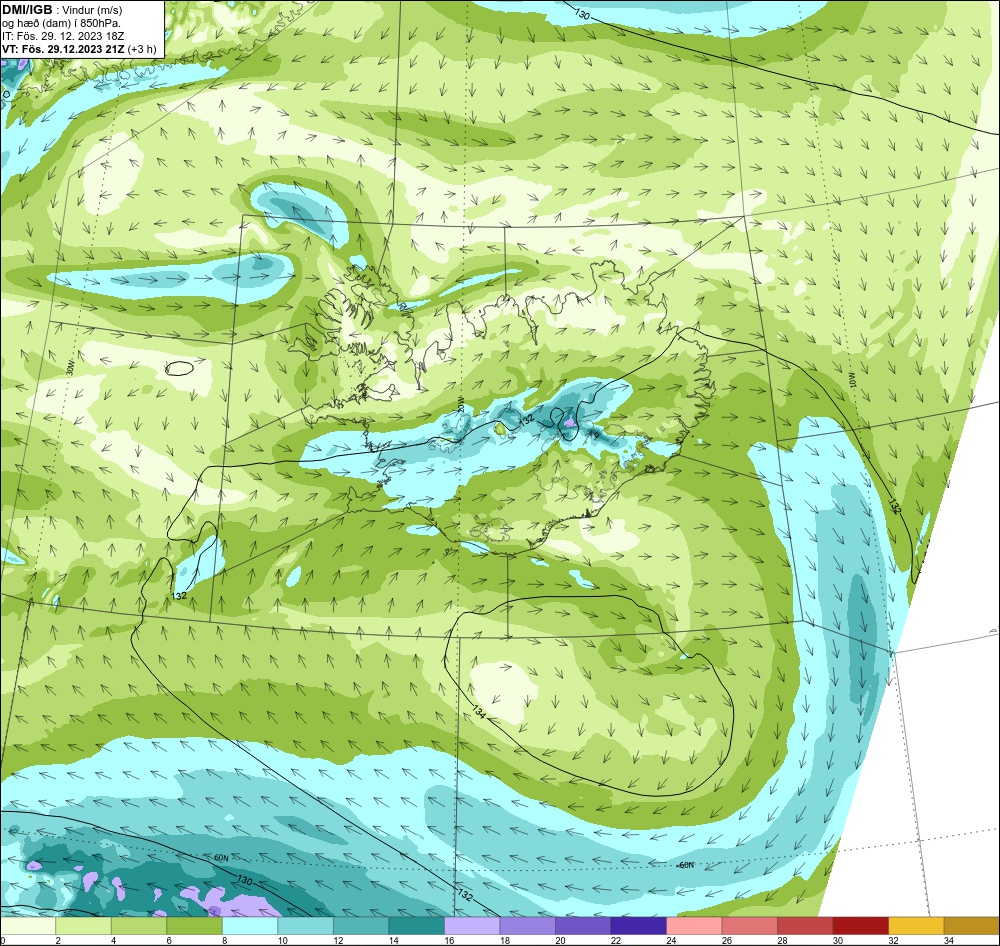The height and width of the screenshot is (946, 1000).
Task: Select the "Vindur (m/s)" header text
Action: tap(92, 11)
